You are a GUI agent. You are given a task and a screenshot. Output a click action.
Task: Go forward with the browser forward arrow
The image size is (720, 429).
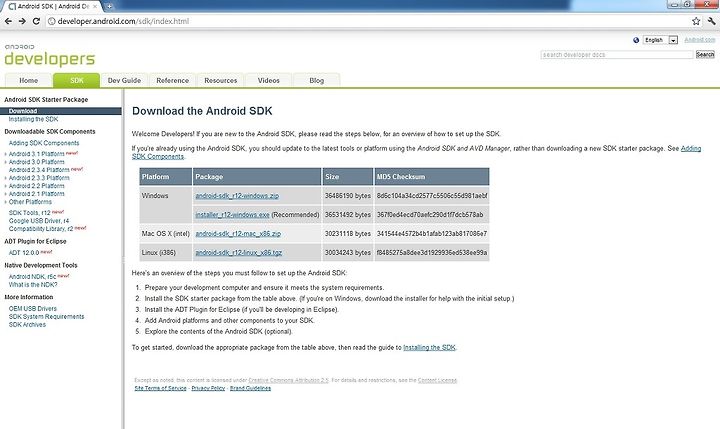tap(22, 21)
